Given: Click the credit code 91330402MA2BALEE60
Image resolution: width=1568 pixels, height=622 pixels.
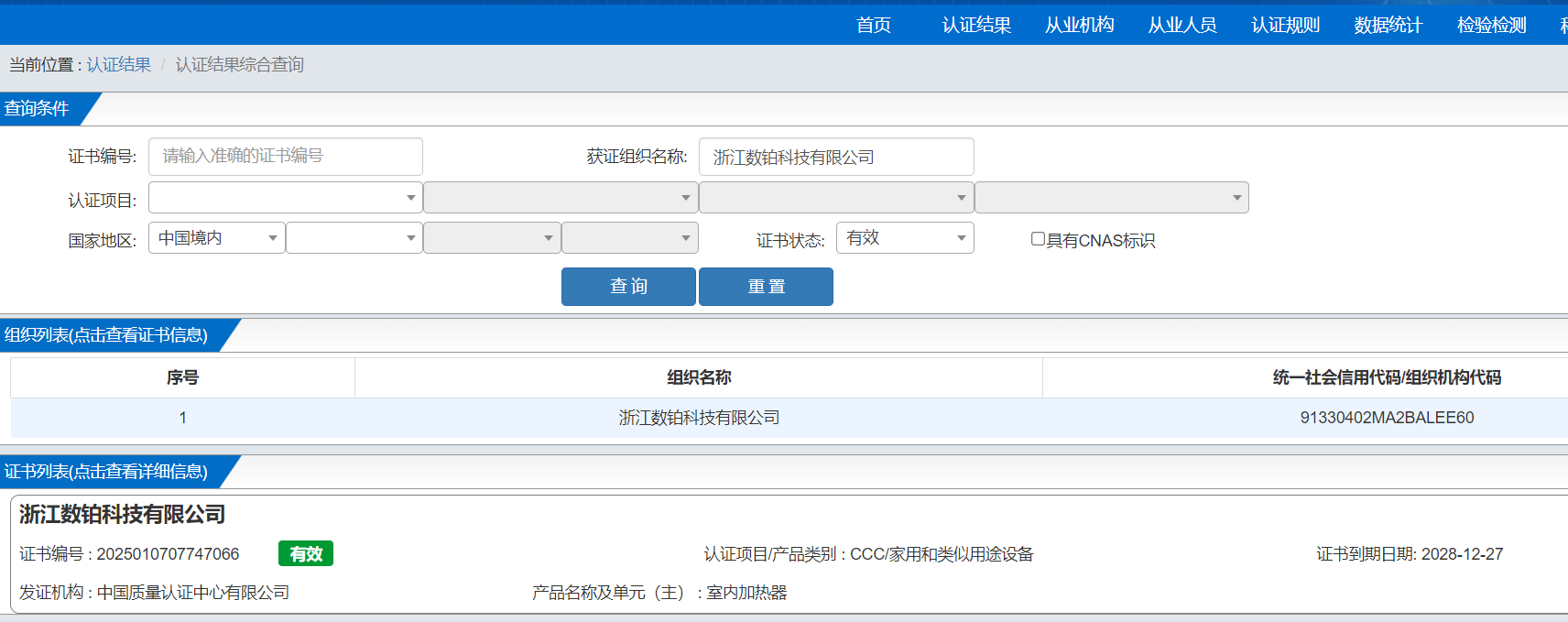Looking at the screenshot, I should click(1387, 418).
